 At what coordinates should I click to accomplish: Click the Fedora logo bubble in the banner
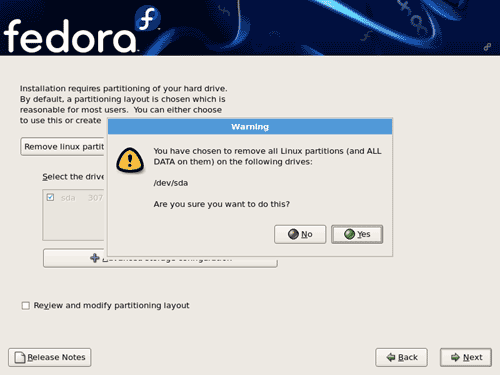click(148, 18)
